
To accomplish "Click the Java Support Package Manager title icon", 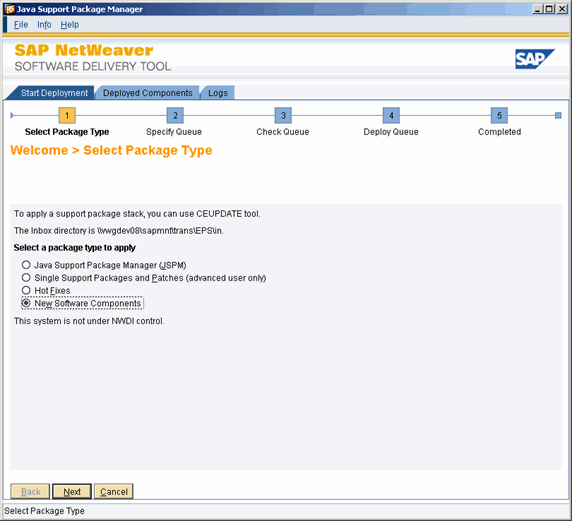I will [10, 9].
